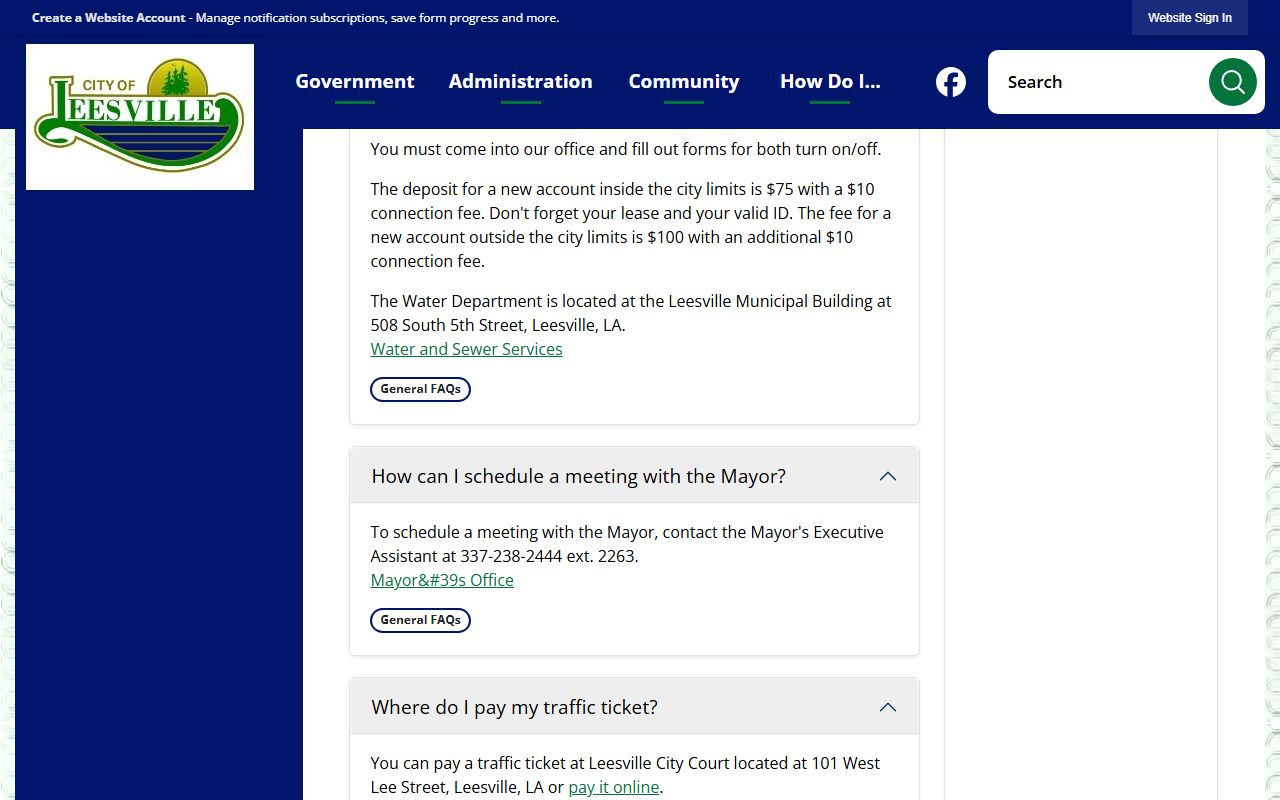Click the Create a Website Account link
This screenshot has width=1280, height=800.
coord(109,18)
